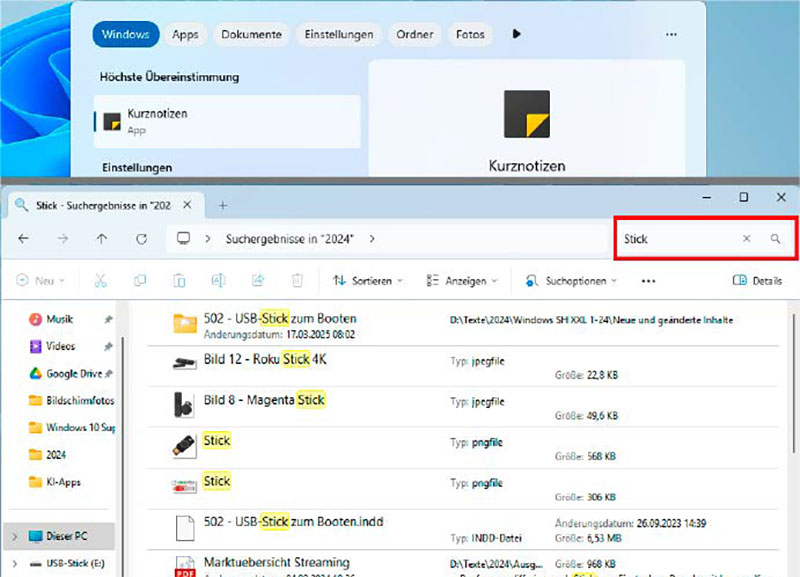
Task: Paste from clipboard using the paste icon
Action: [179, 280]
